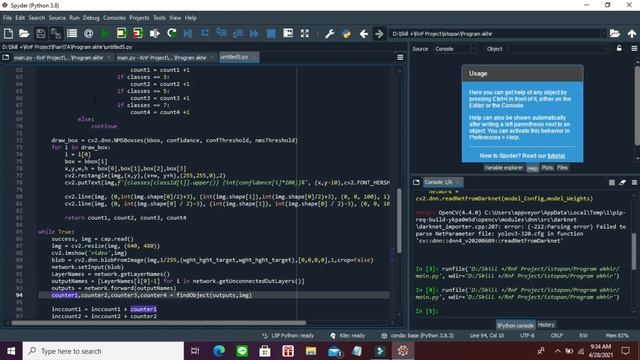The image size is (640, 360).
Task: Toggle fullscreen mode icon
Action: click(x=304, y=33)
